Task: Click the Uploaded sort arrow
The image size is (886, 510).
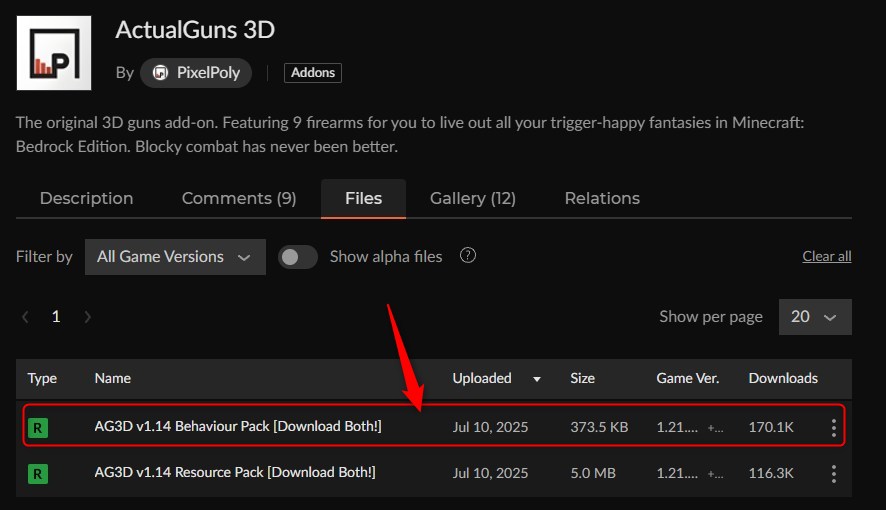Action: [537, 380]
